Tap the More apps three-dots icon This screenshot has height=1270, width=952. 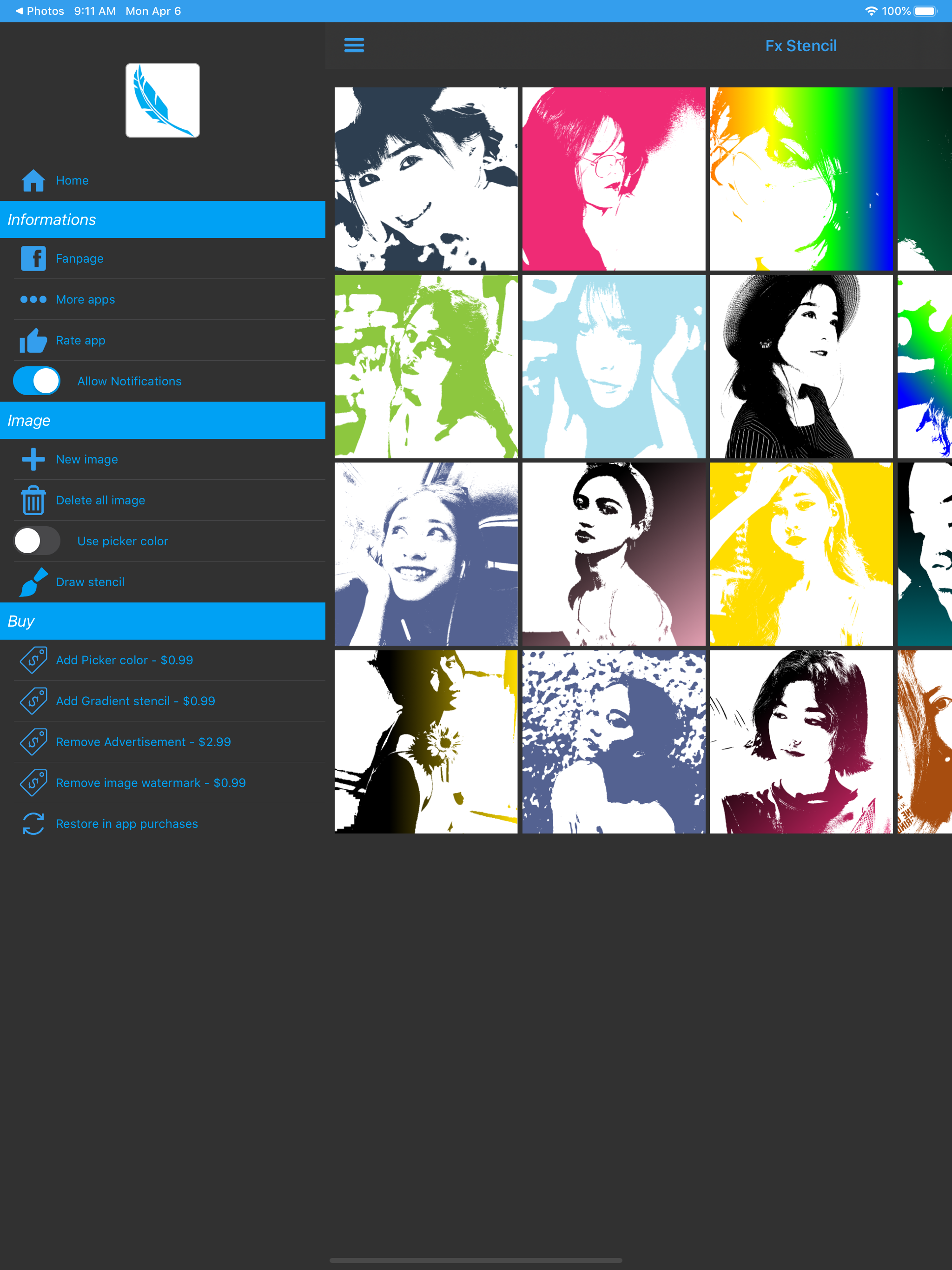[x=33, y=299]
